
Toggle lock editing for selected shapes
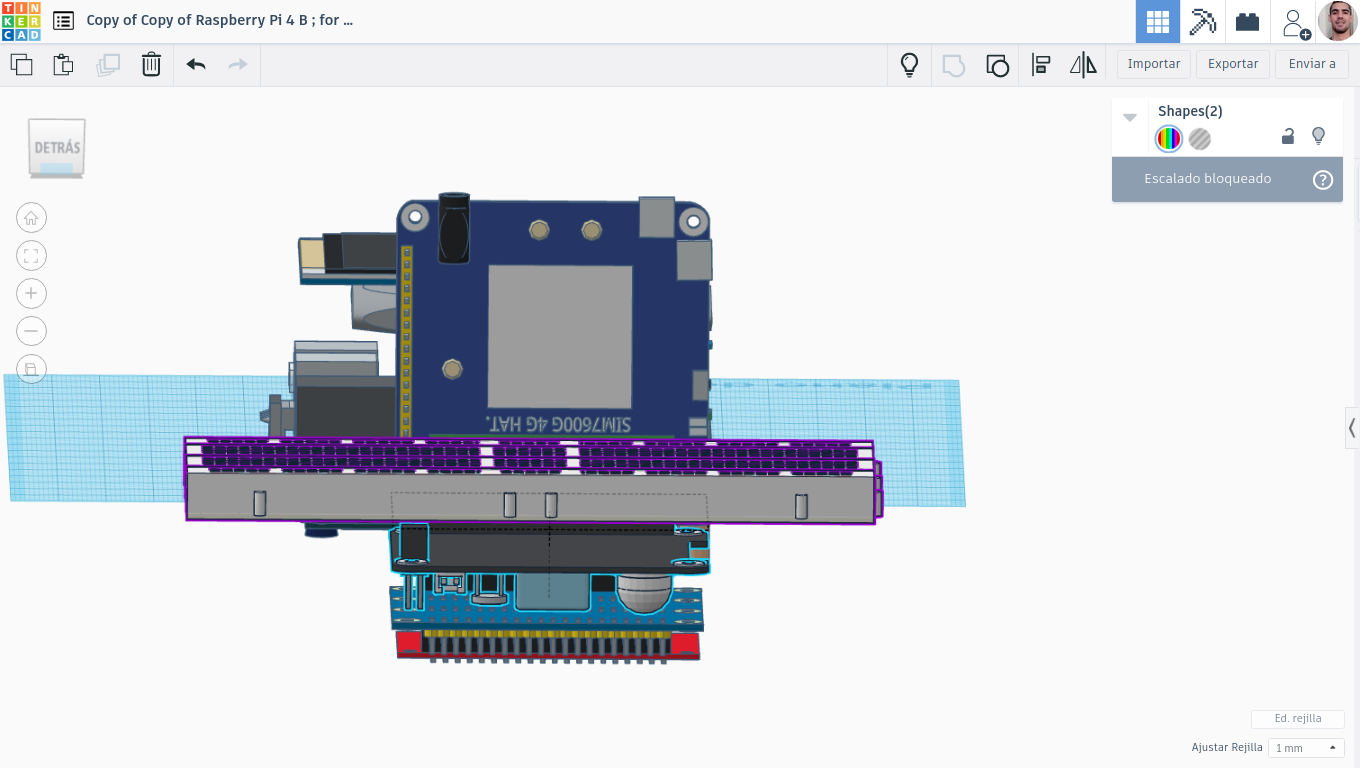(x=1288, y=137)
